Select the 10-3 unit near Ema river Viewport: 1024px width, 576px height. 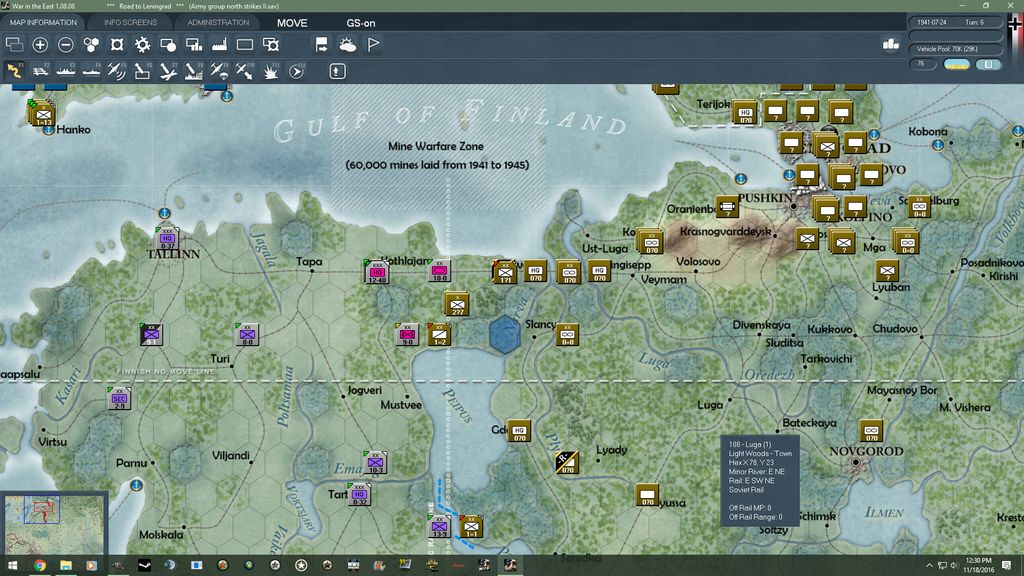tap(376, 462)
